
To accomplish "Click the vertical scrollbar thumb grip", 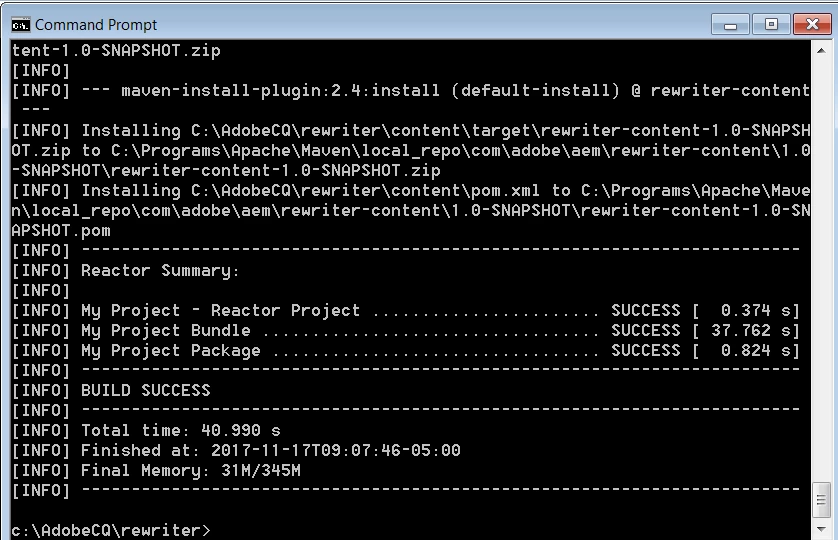I will [821, 500].
